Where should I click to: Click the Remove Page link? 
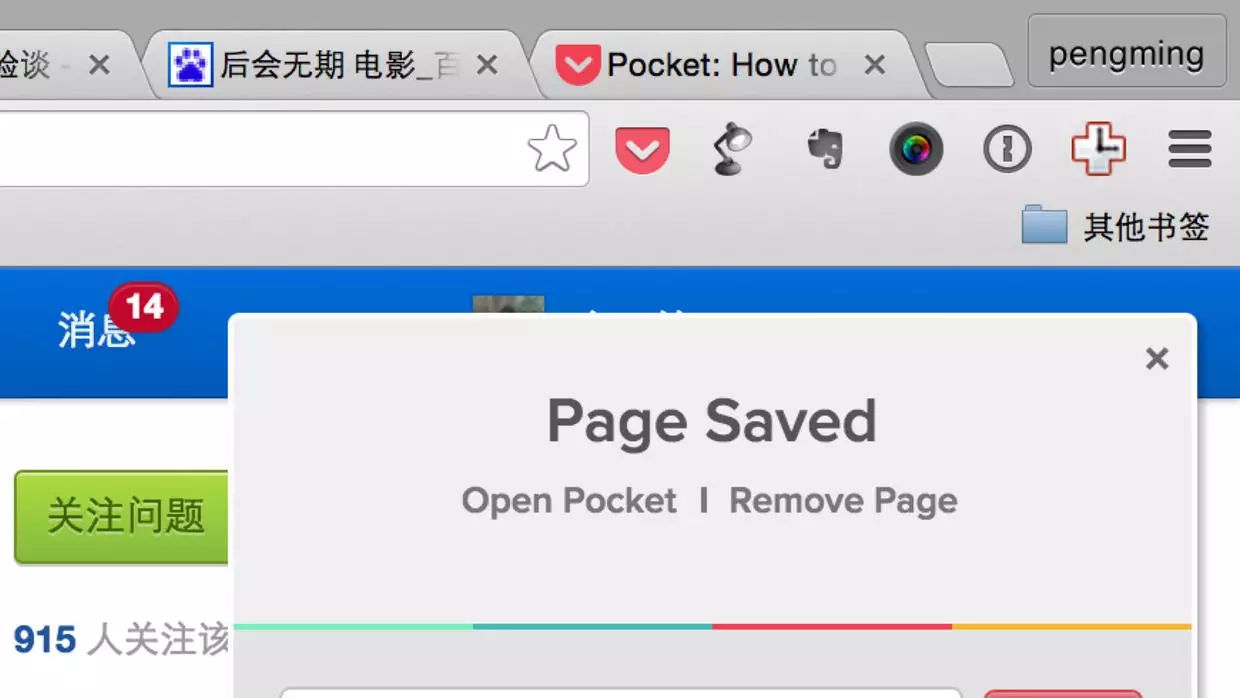[x=843, y=500]
